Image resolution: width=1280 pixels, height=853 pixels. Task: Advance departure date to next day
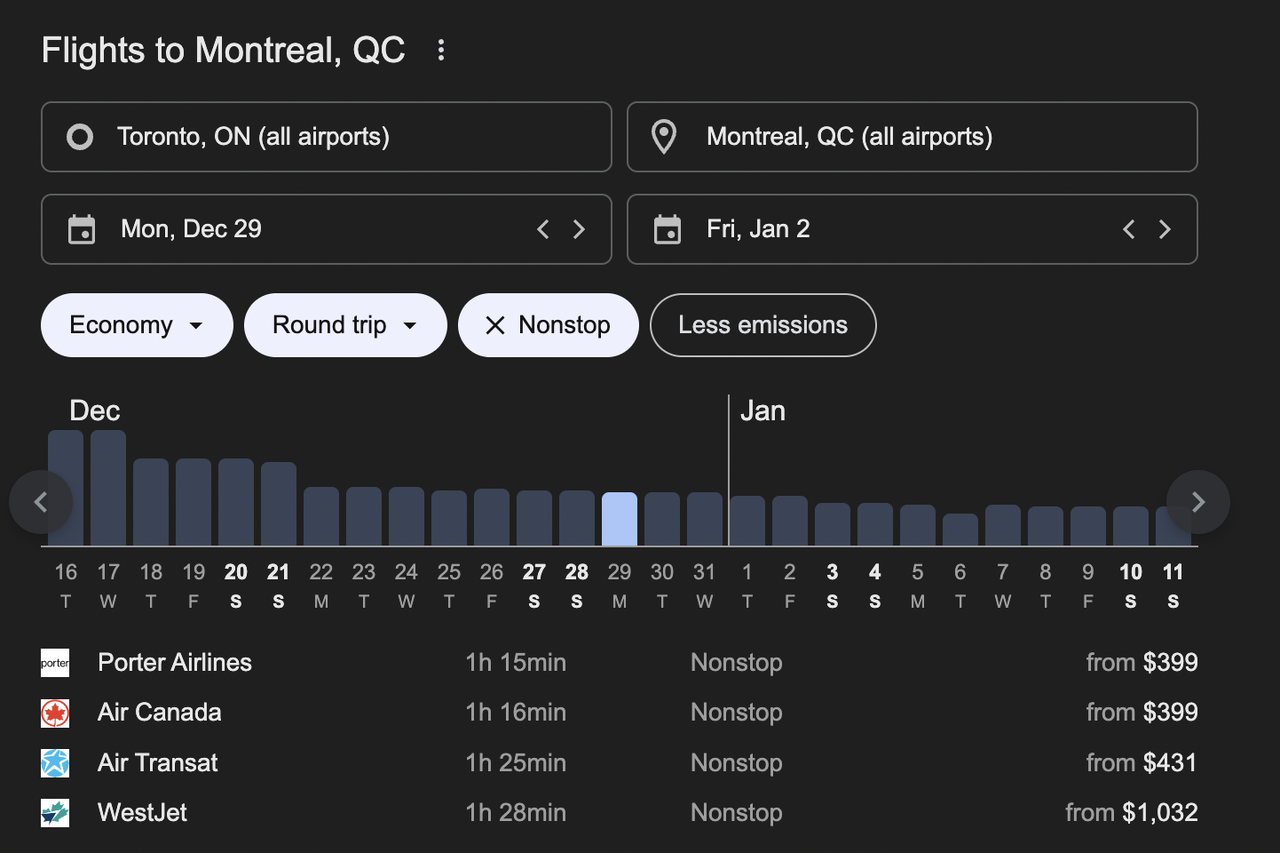(x=579, y=229)
